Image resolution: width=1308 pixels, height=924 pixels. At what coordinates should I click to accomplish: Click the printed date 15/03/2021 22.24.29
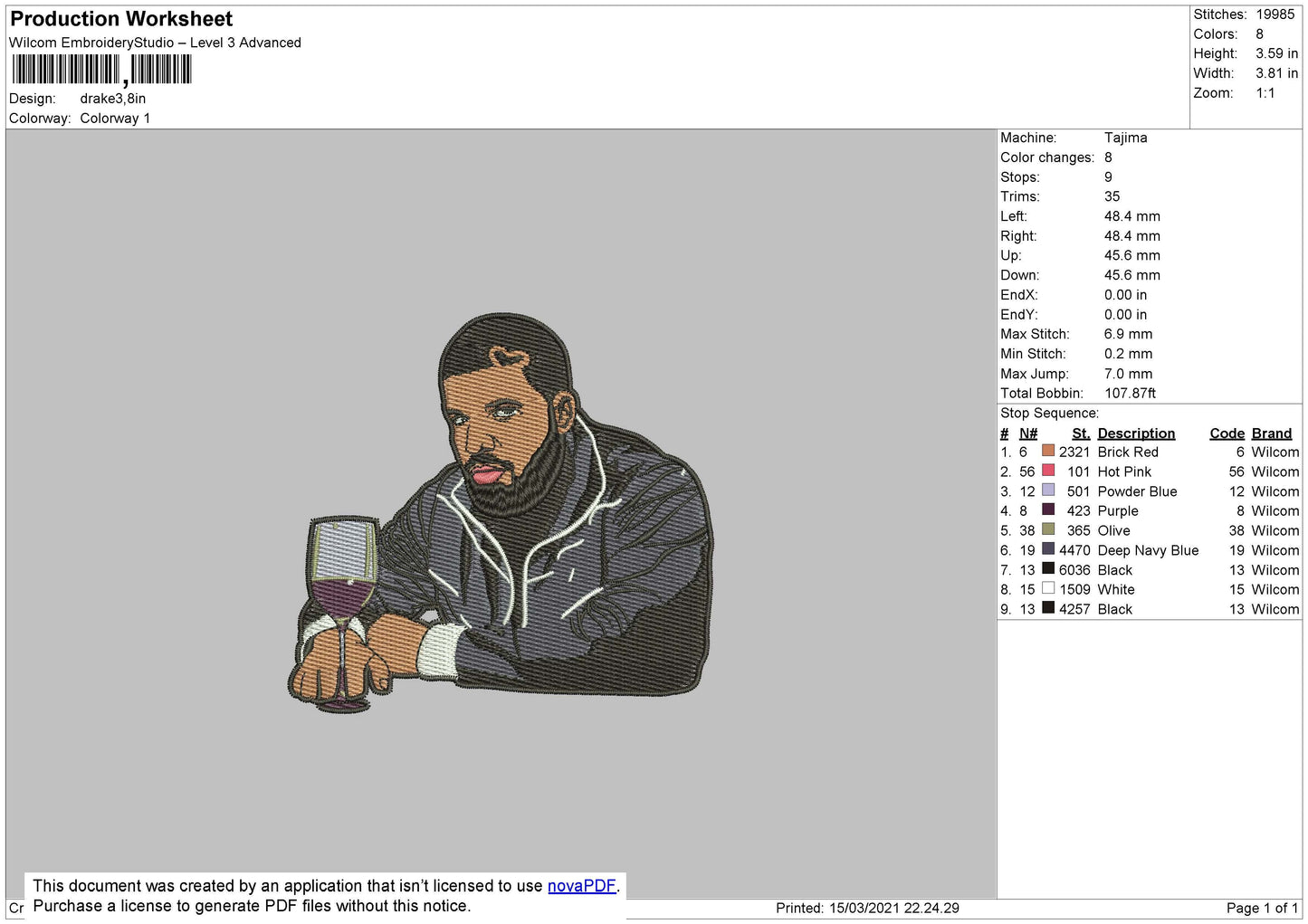tap(894, 908)
